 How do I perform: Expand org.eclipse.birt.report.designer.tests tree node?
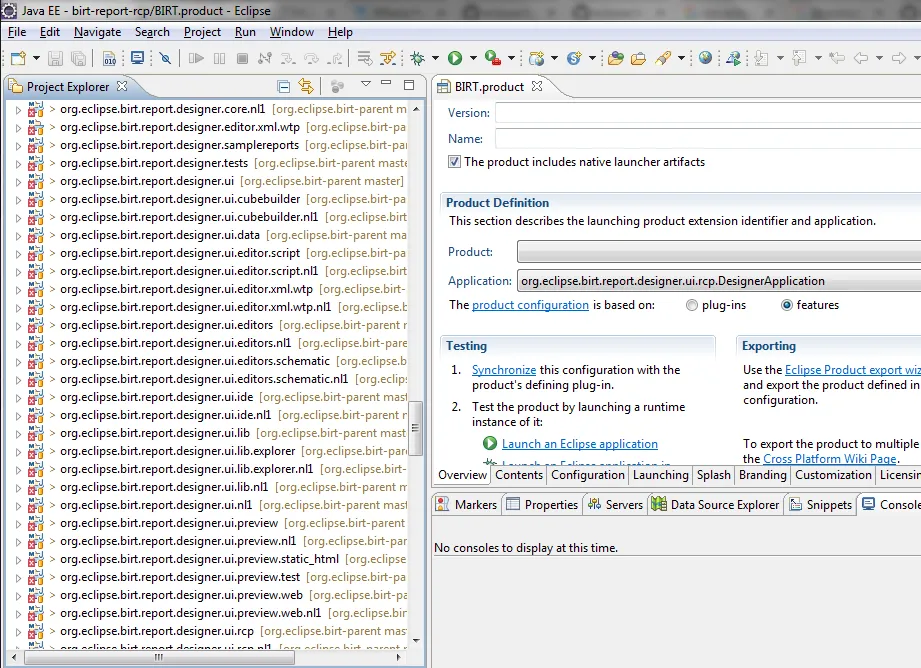click(18, 163)
